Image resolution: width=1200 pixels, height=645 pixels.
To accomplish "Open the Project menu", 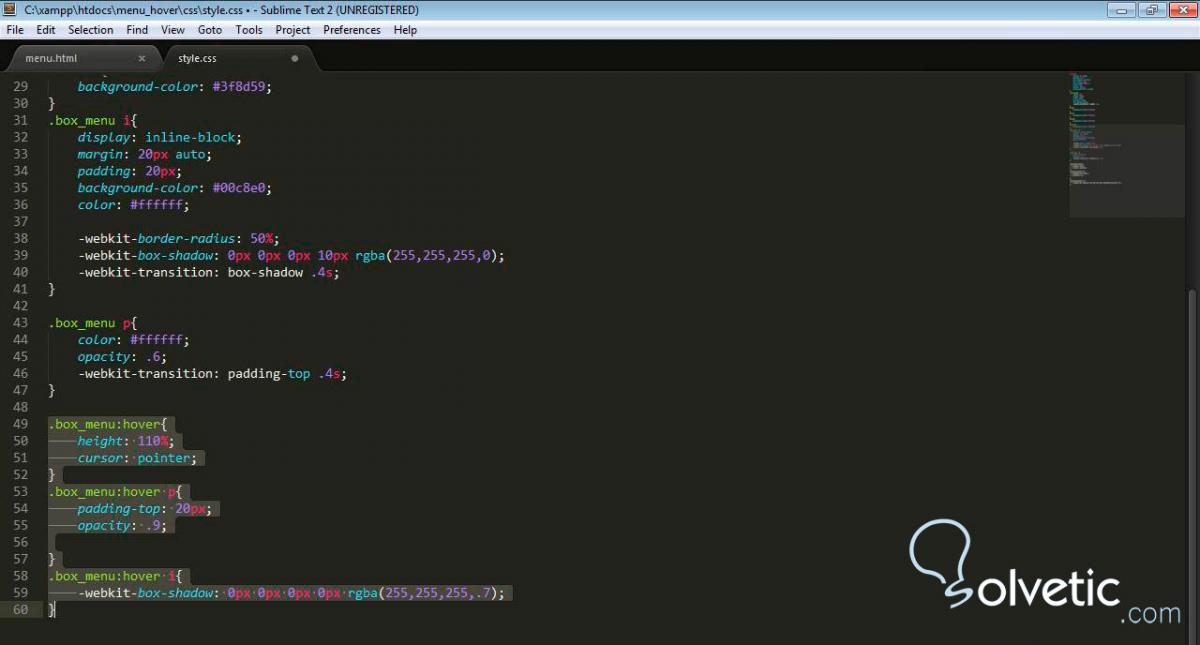I will (x=293, y=30).
